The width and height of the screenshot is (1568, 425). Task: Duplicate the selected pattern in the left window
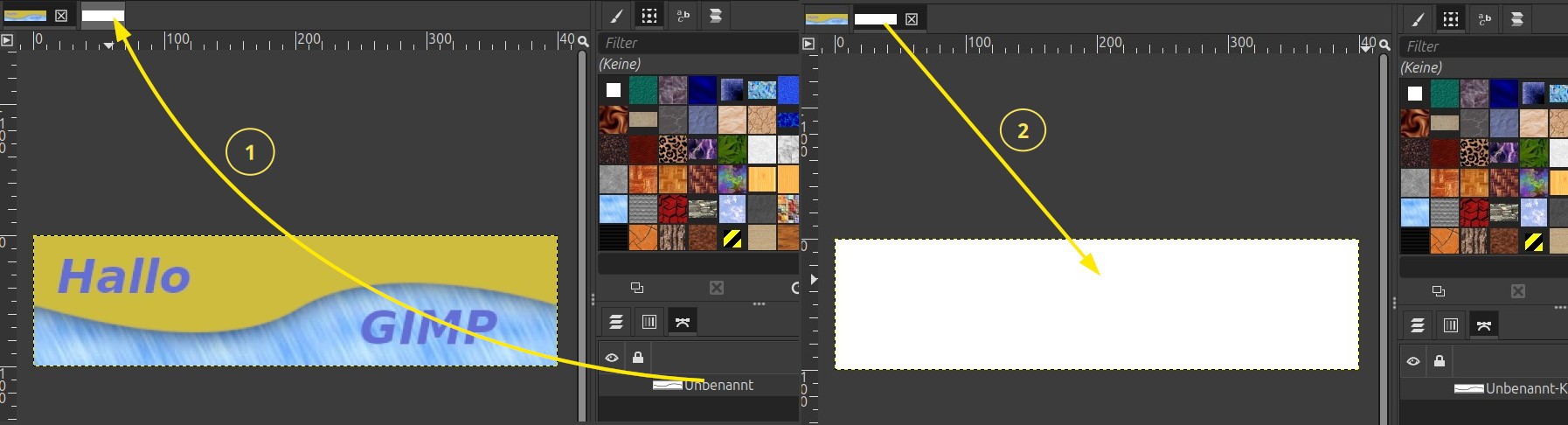coord(637,288)
